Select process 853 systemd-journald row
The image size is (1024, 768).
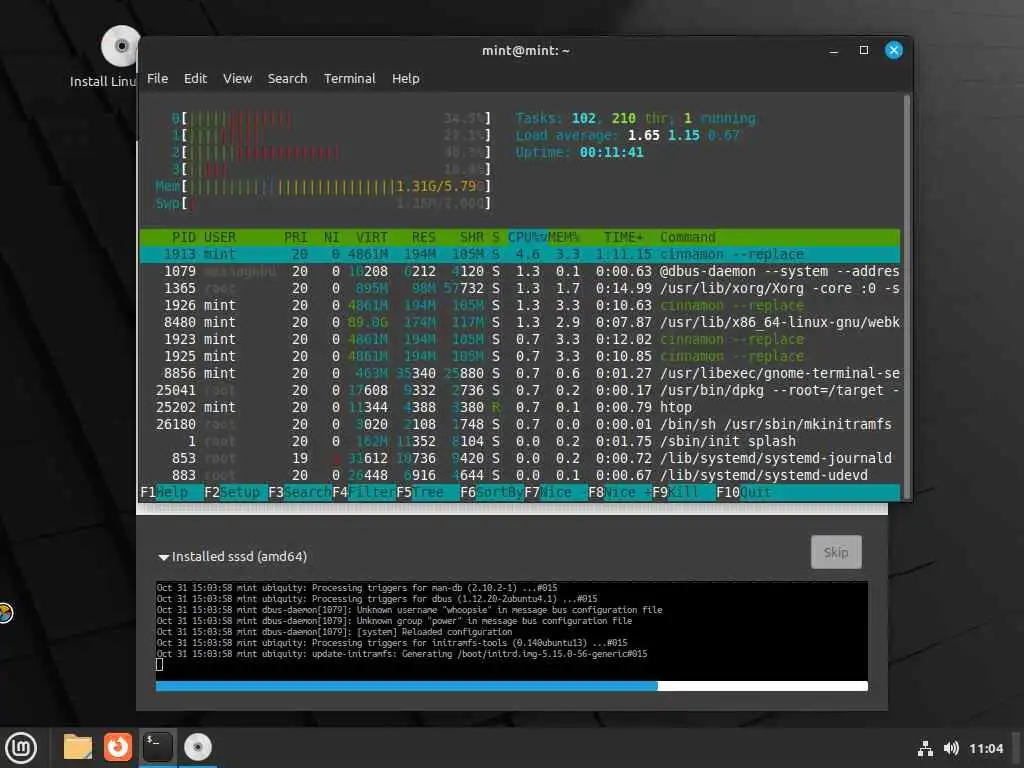(x=519, y=458)
